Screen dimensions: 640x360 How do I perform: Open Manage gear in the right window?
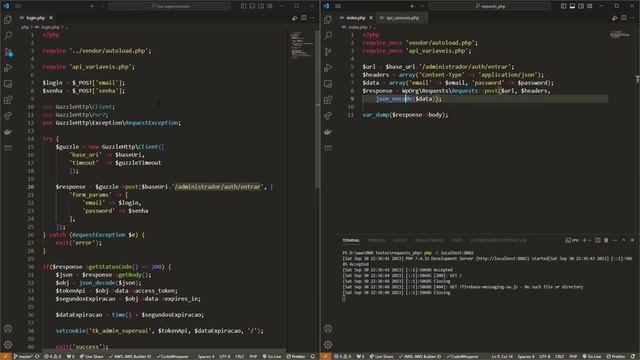pyautogui.click(x=328, y=344)
